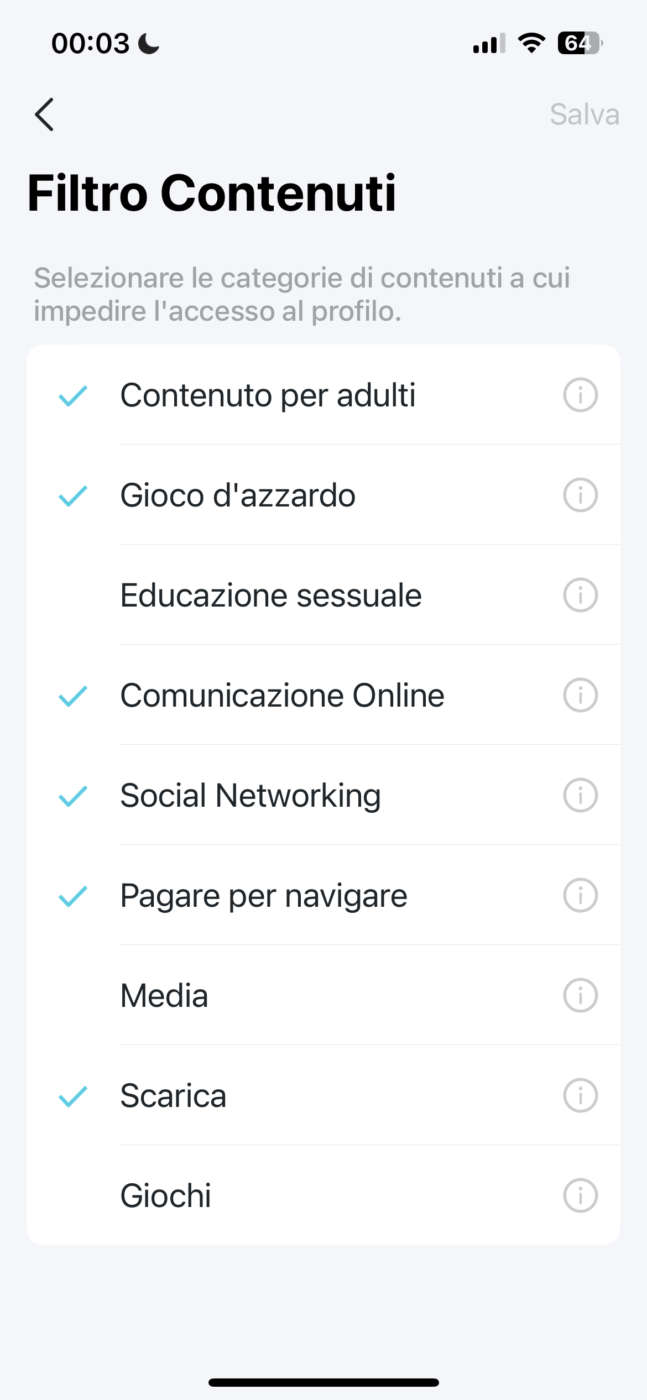Uncheck the Gioco d'azzardo checkmark
The height and width of the screenshot is (1400, 647).
[73, 495]
